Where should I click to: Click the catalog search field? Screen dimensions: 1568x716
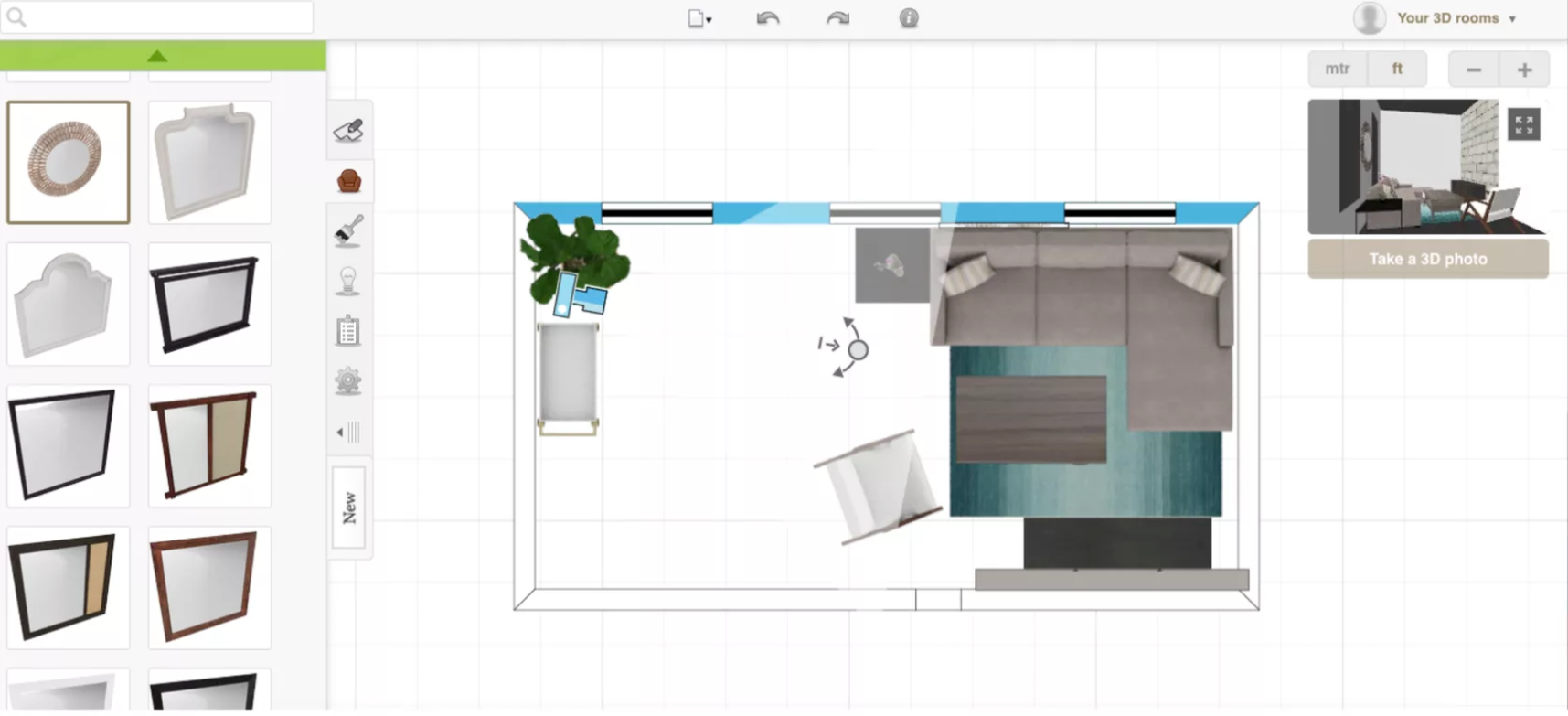pyautogui.click(x=157, y=17)
